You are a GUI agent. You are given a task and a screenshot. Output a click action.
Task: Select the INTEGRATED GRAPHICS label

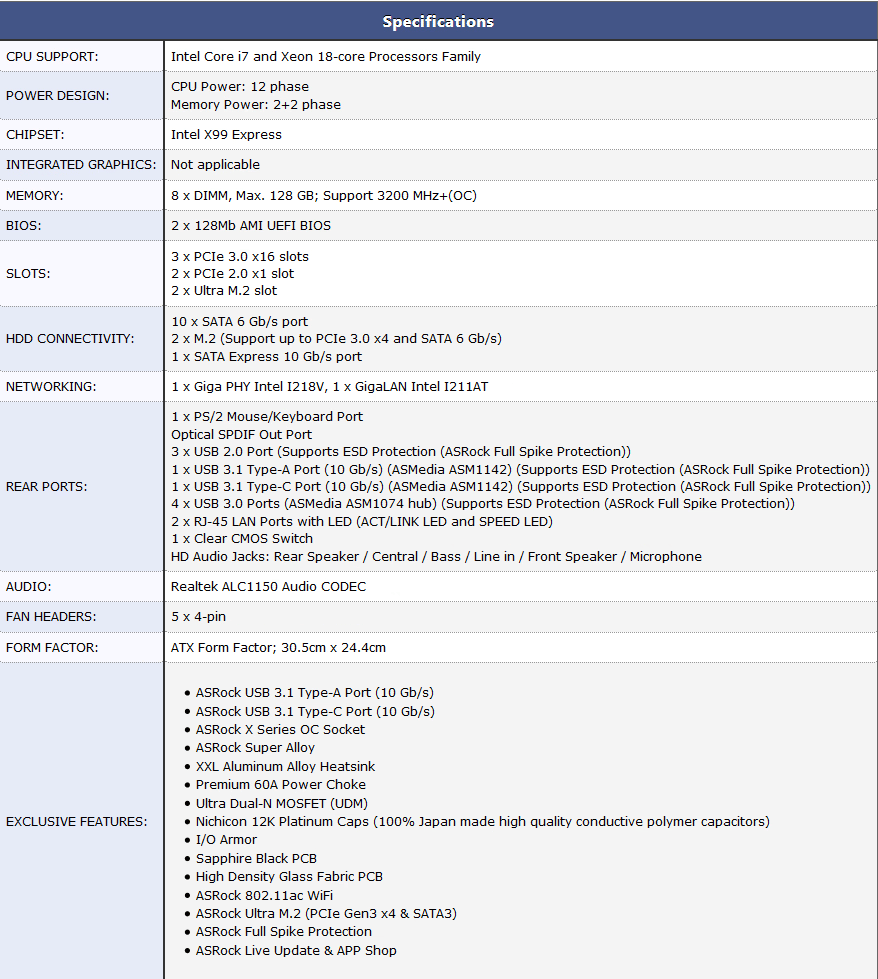tap(81, 165)
